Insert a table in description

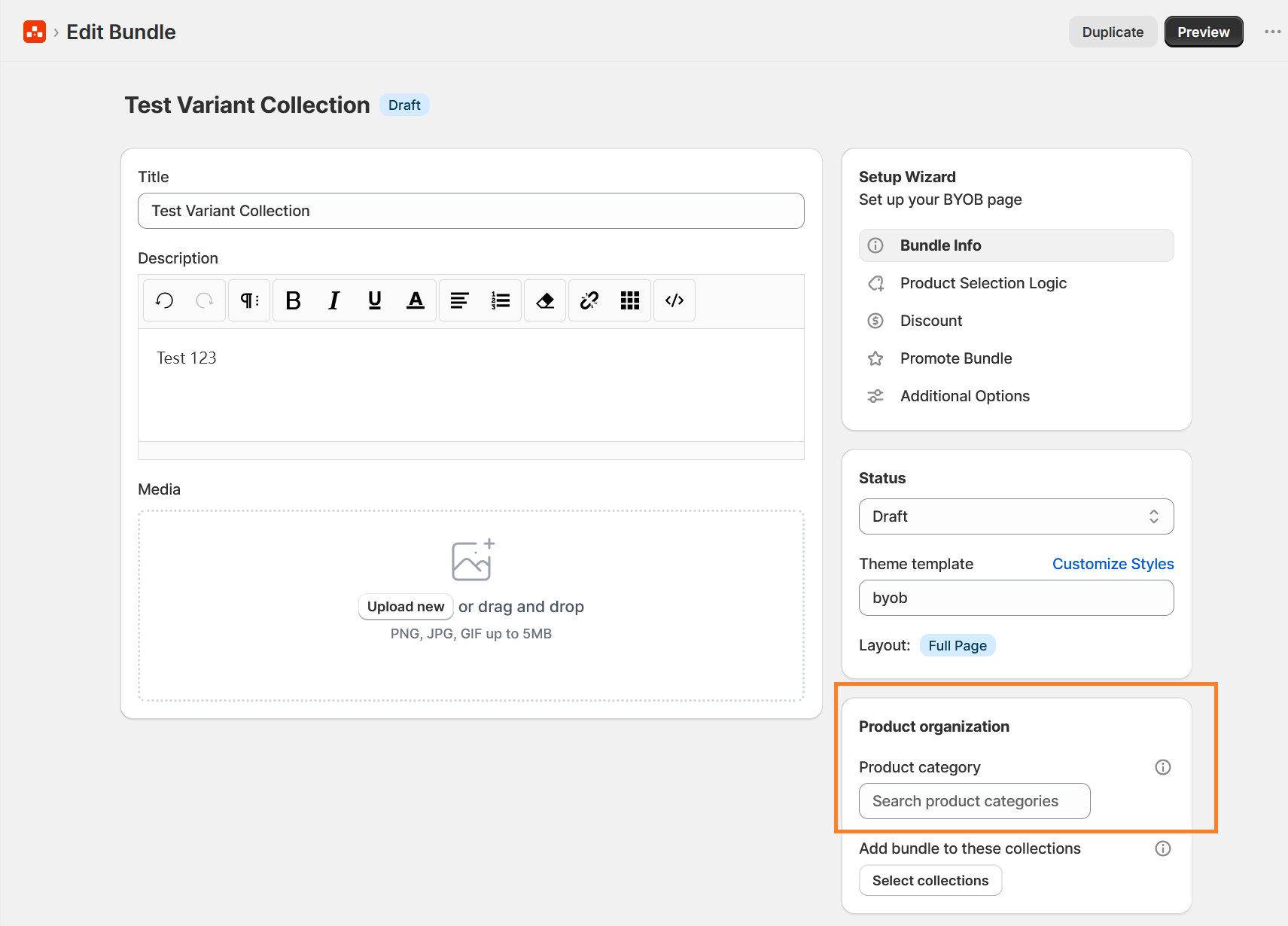tap(630, 300)
